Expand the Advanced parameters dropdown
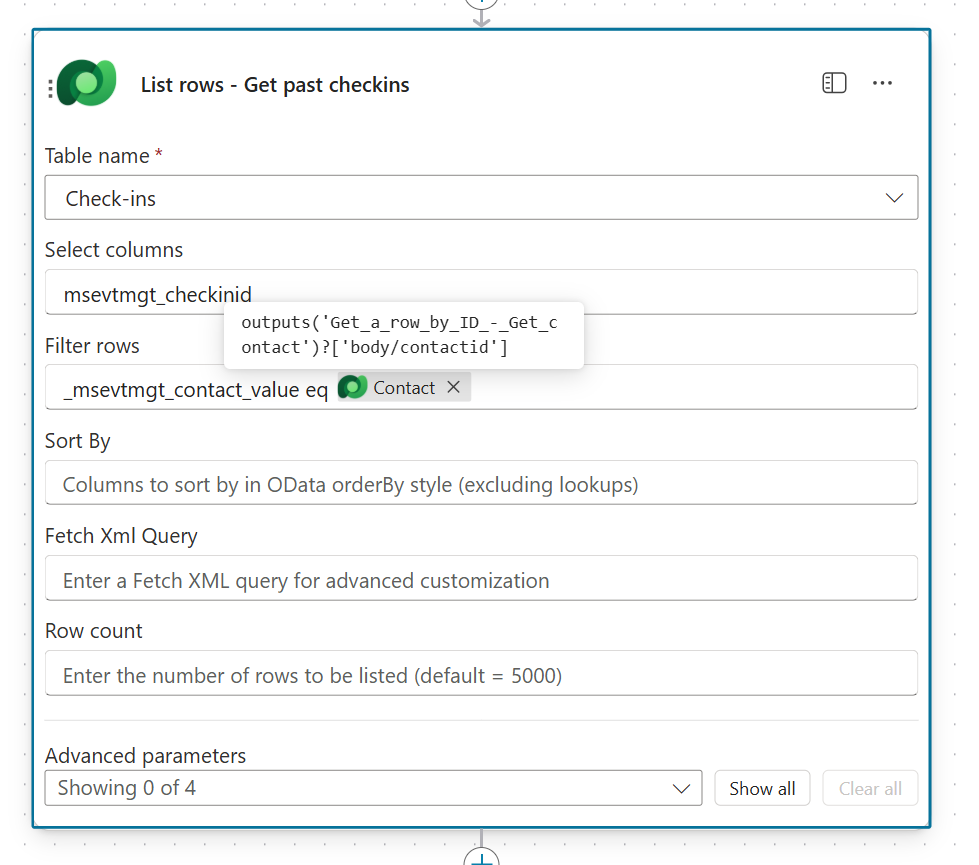The width and height of the screenshot is (979, 865). pyautogui.click(x=373, y=788)
